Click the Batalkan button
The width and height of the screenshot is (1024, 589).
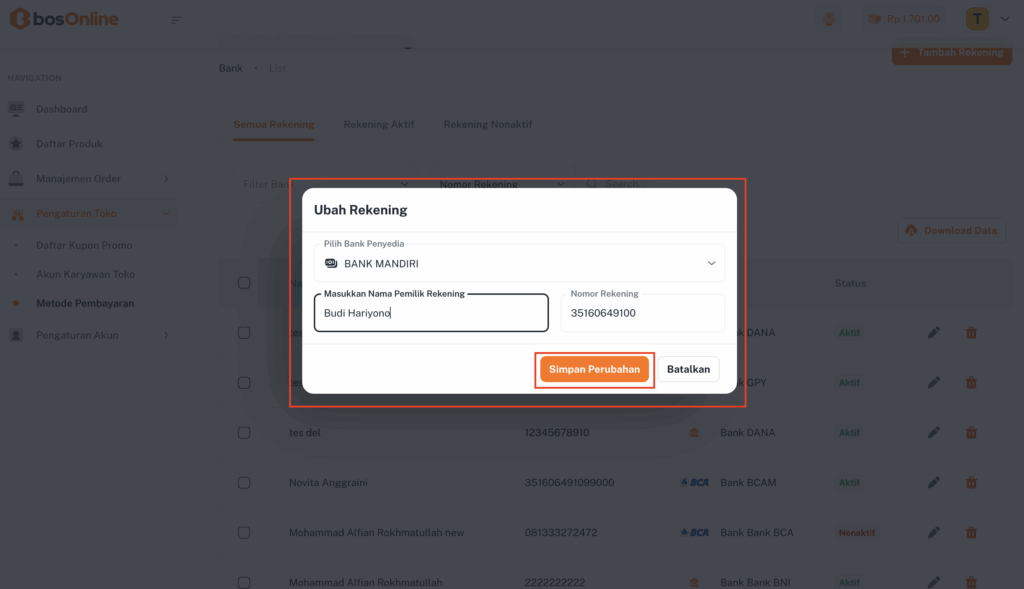(688, 369)
